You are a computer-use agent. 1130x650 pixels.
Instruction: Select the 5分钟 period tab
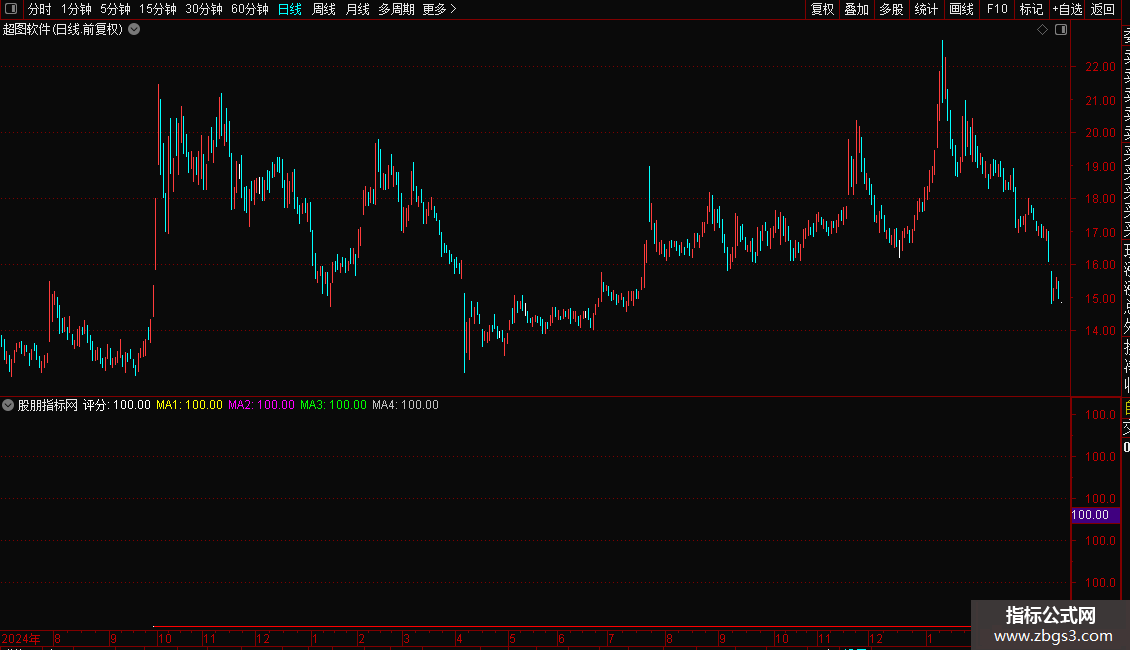pyautogui.click(x=115, y=9)
